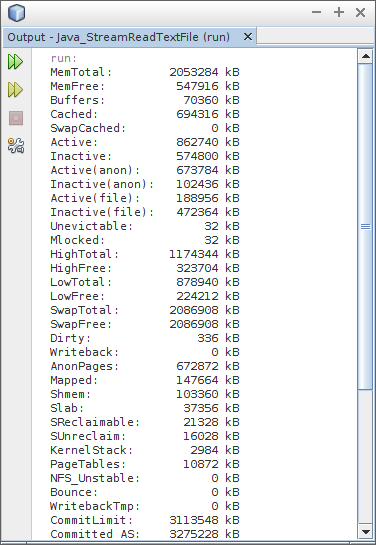The width and height of the screenshot is (376, 545).
Task: Click the HighFree line
Action: pos(145,268)
